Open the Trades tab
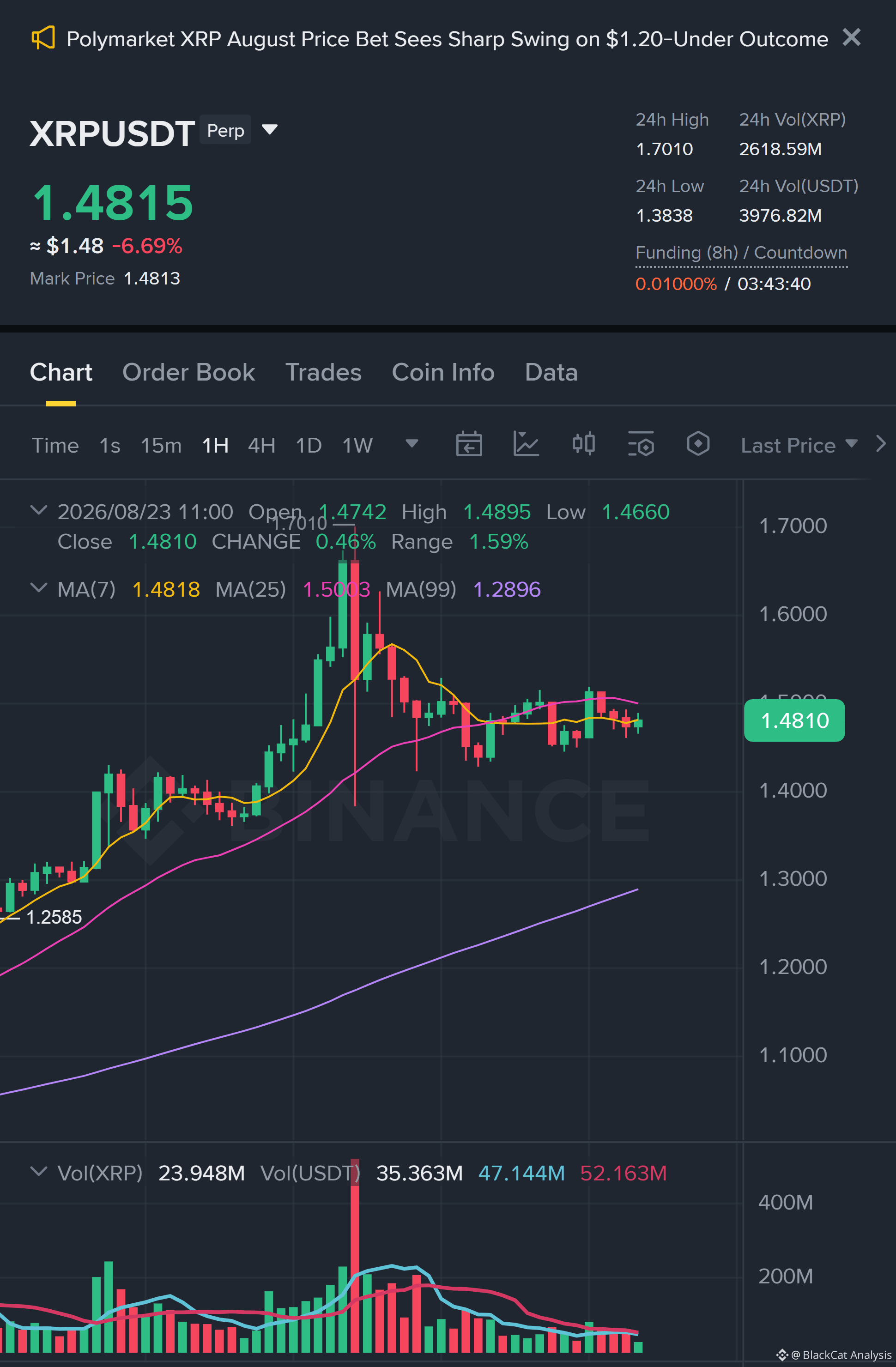 coord(323,372)
